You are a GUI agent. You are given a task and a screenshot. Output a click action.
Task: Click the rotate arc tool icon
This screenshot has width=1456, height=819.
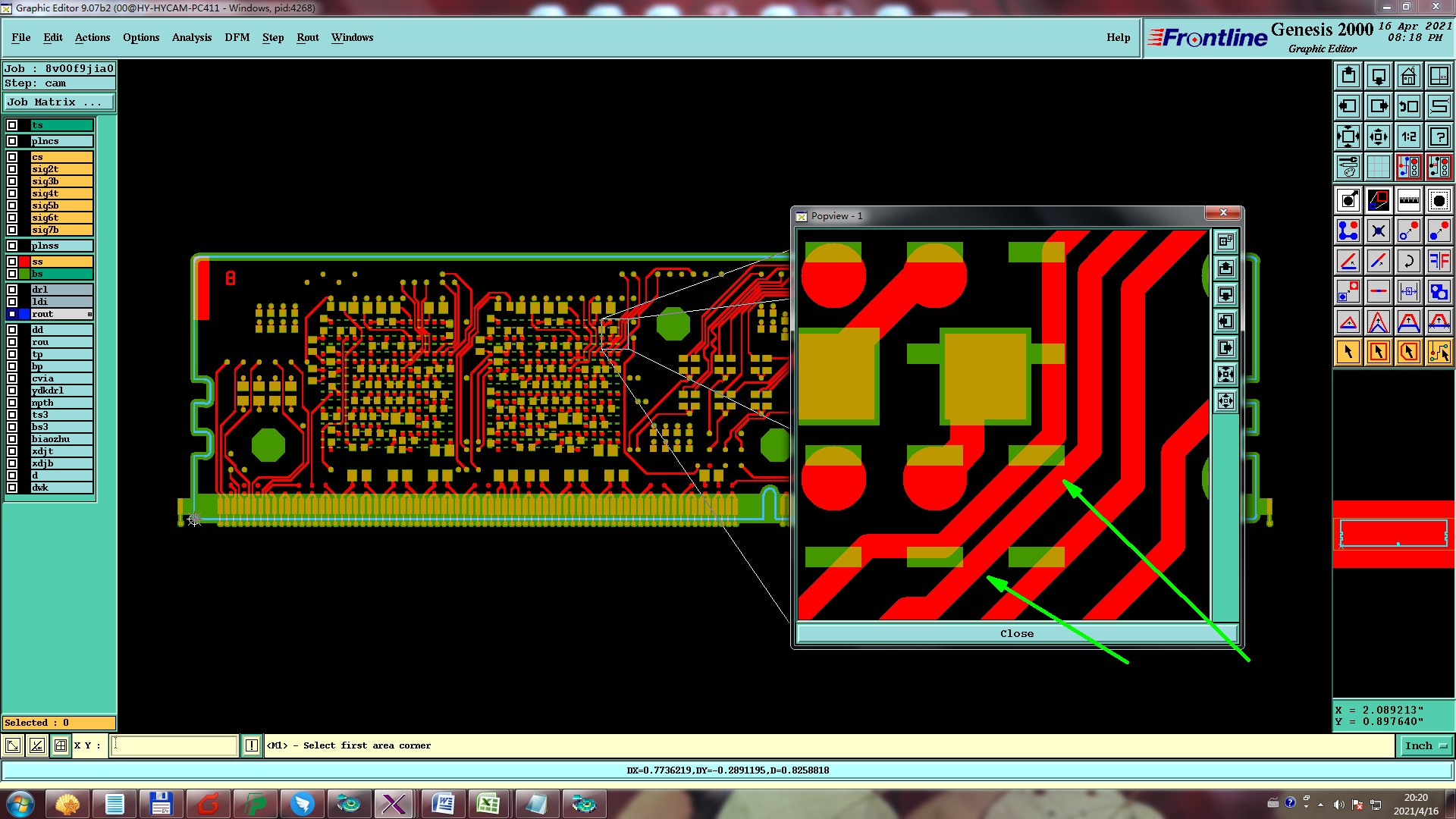(x=1408, y=261)
